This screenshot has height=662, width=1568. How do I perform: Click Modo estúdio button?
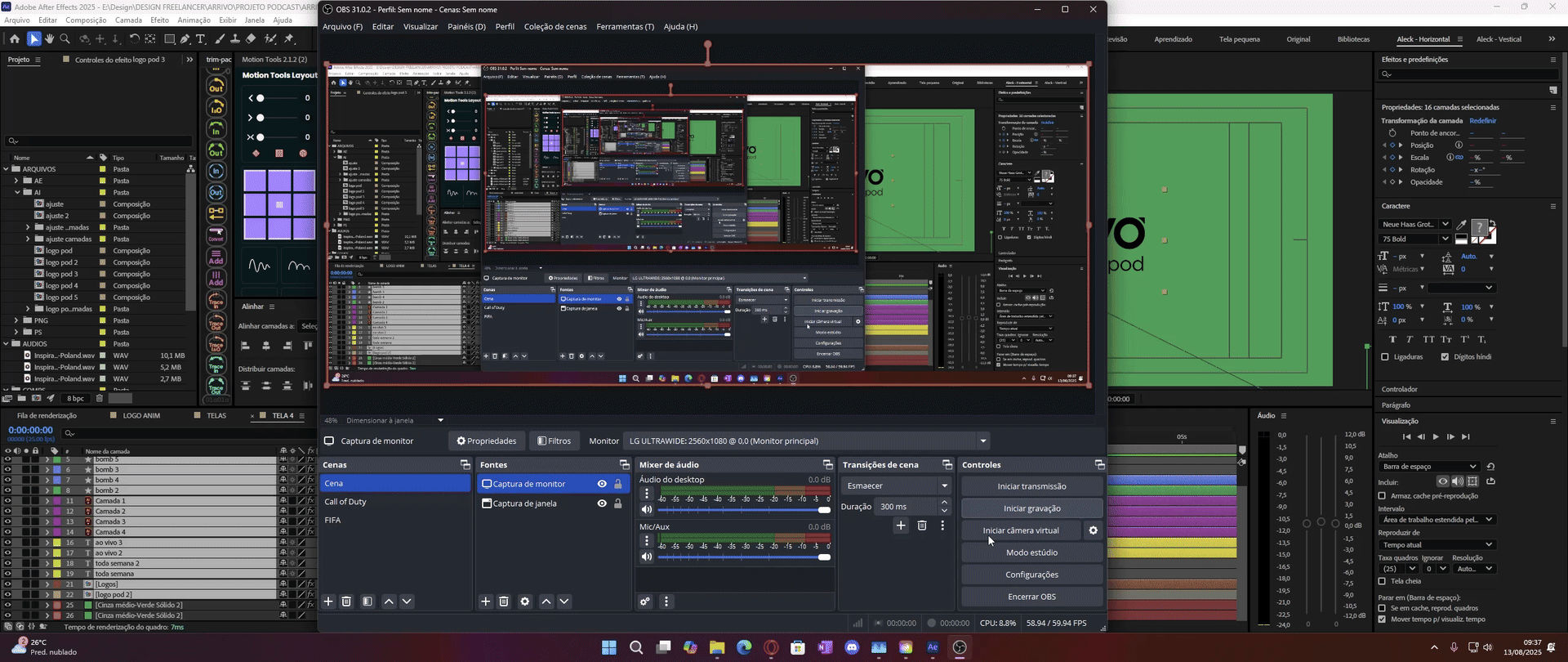point(1031,552)
